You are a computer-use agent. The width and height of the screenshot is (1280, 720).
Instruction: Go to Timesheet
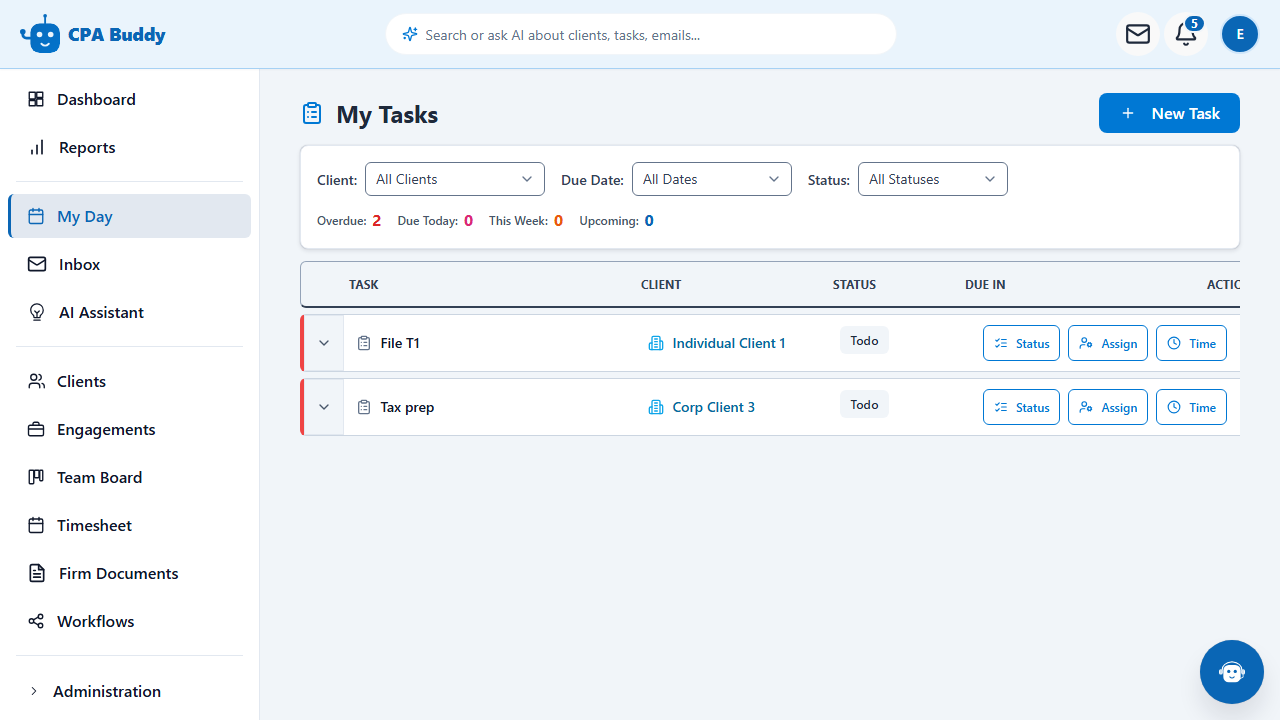click(x=130, y=525)
